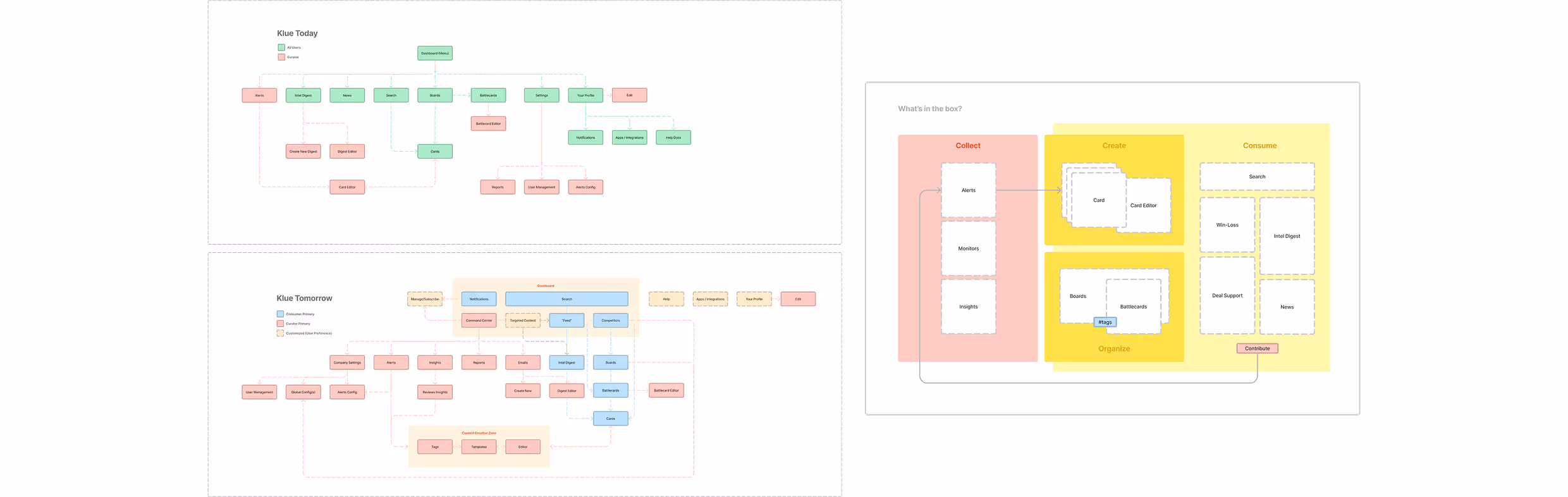Click the blue #tags chip in Organize
This screenshot has height=497, width=1568.
pos(1105,322)
